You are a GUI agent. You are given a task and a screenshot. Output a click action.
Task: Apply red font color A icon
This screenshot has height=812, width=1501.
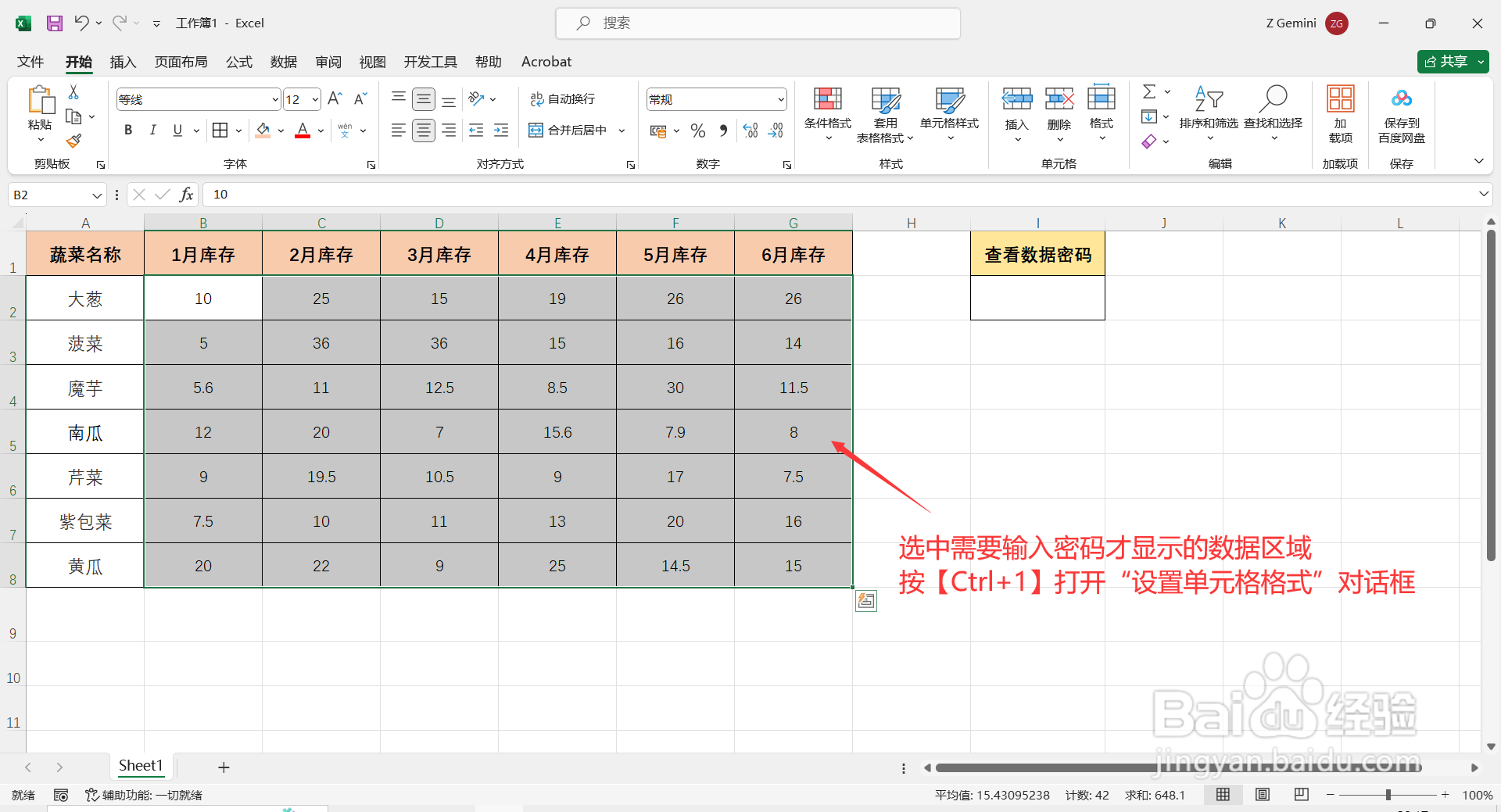tap(303, 131)
